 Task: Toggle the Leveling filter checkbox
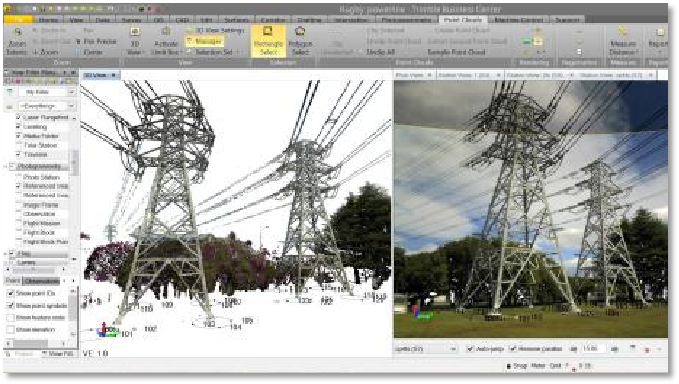(x=18, y=127)
